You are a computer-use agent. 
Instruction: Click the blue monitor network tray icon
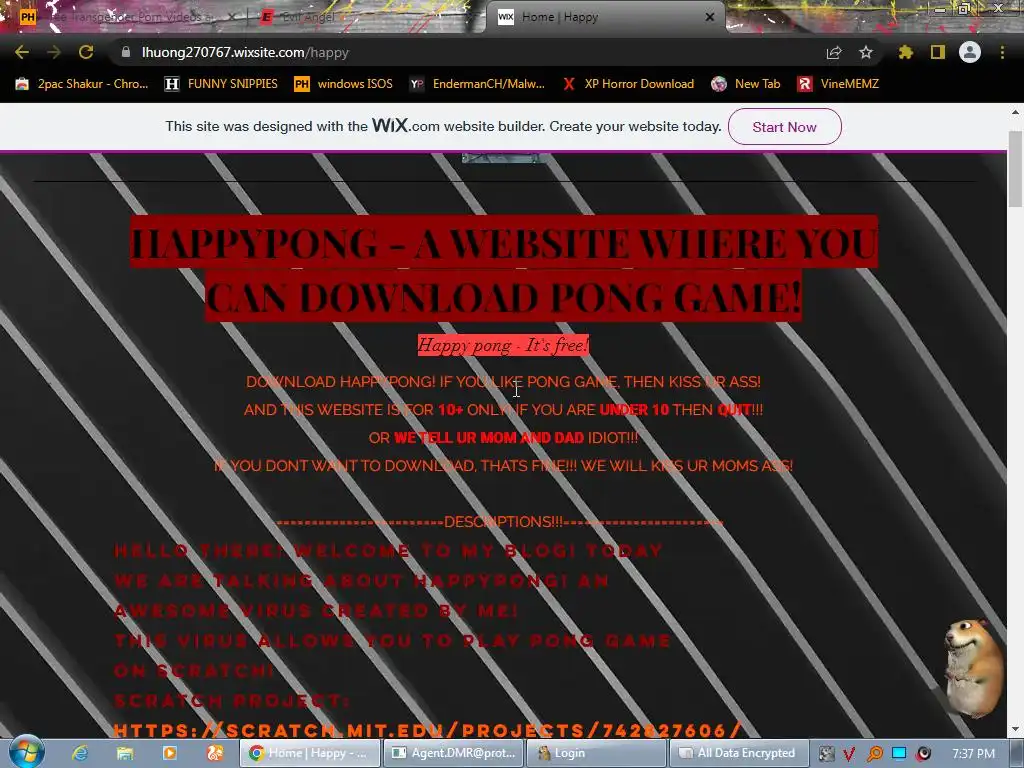[x=899, y=754]
